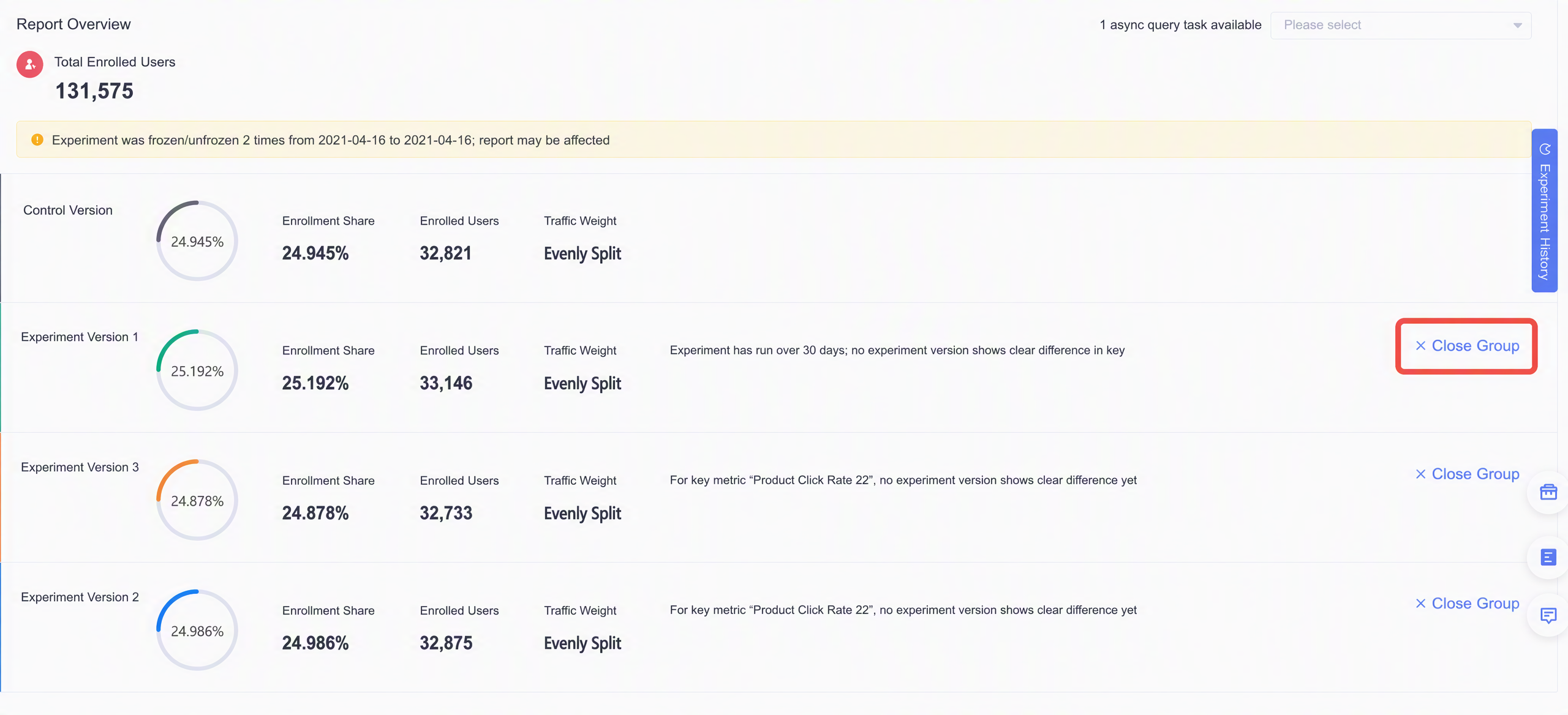Click the green 25.192% progress ring
Image resolution: width=1568 pixels, height=715 pixels.
(x=197, y=370)
